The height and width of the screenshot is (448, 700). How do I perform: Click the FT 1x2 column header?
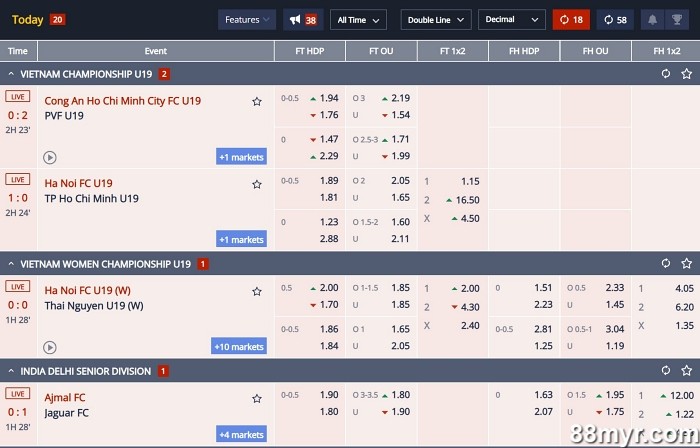(x=453, y=51)
